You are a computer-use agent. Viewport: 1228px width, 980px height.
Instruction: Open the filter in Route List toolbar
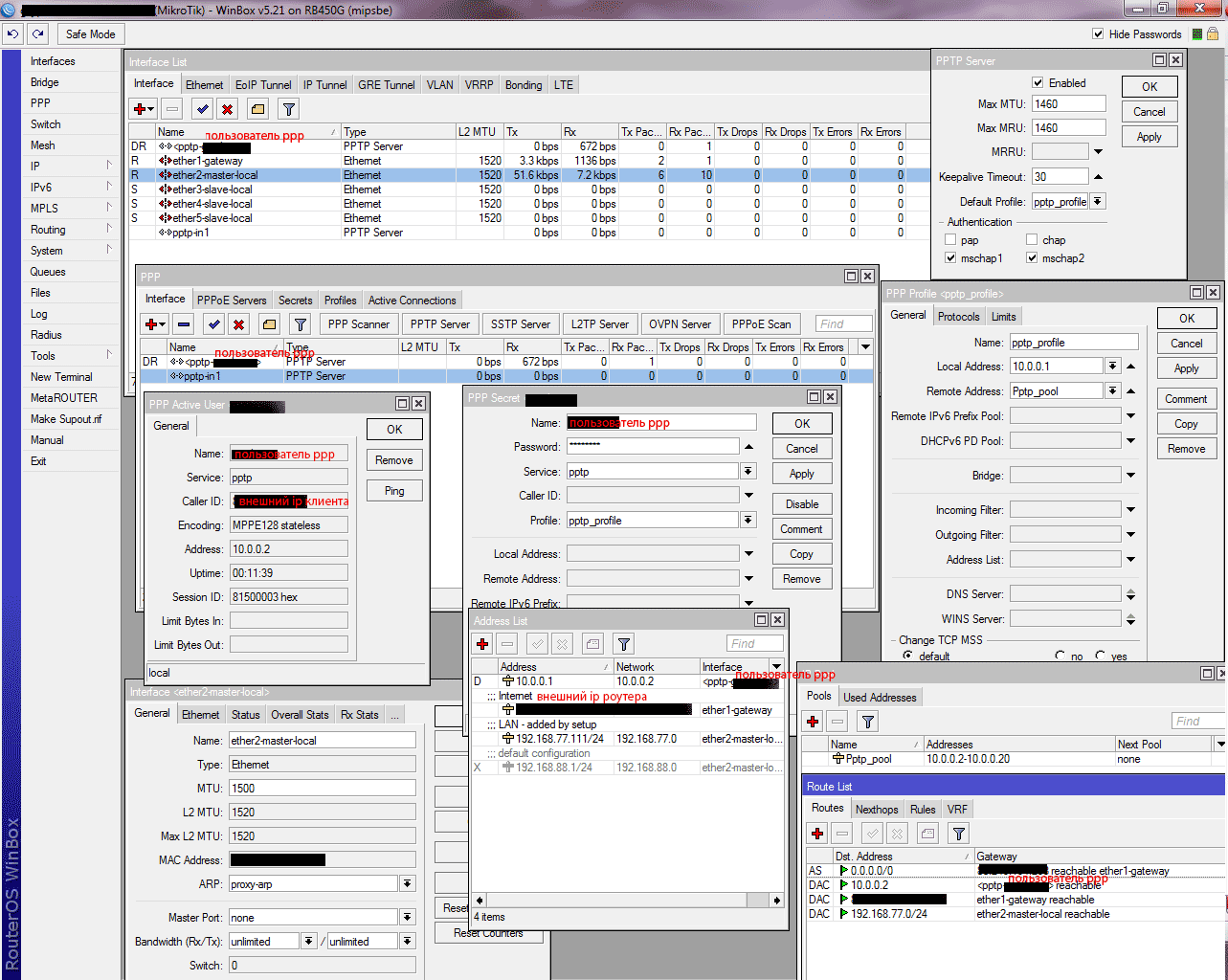[x=959, y=834]
